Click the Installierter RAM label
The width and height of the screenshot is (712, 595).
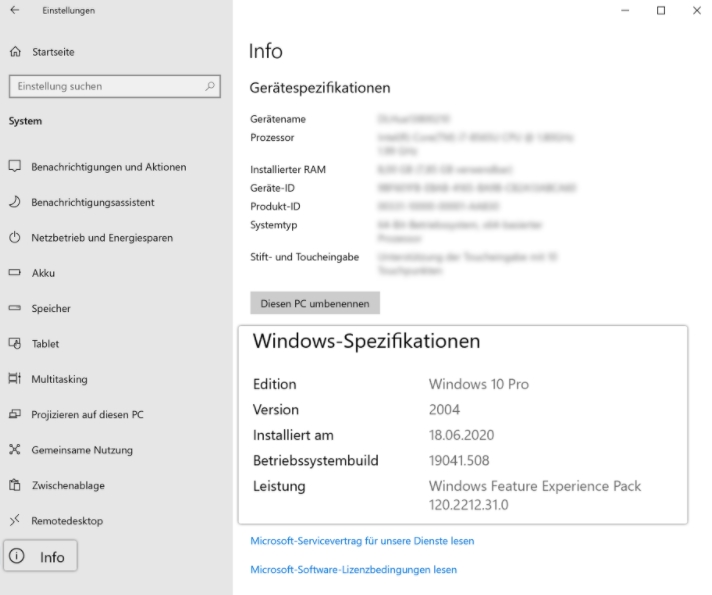(x=288, y=169)
